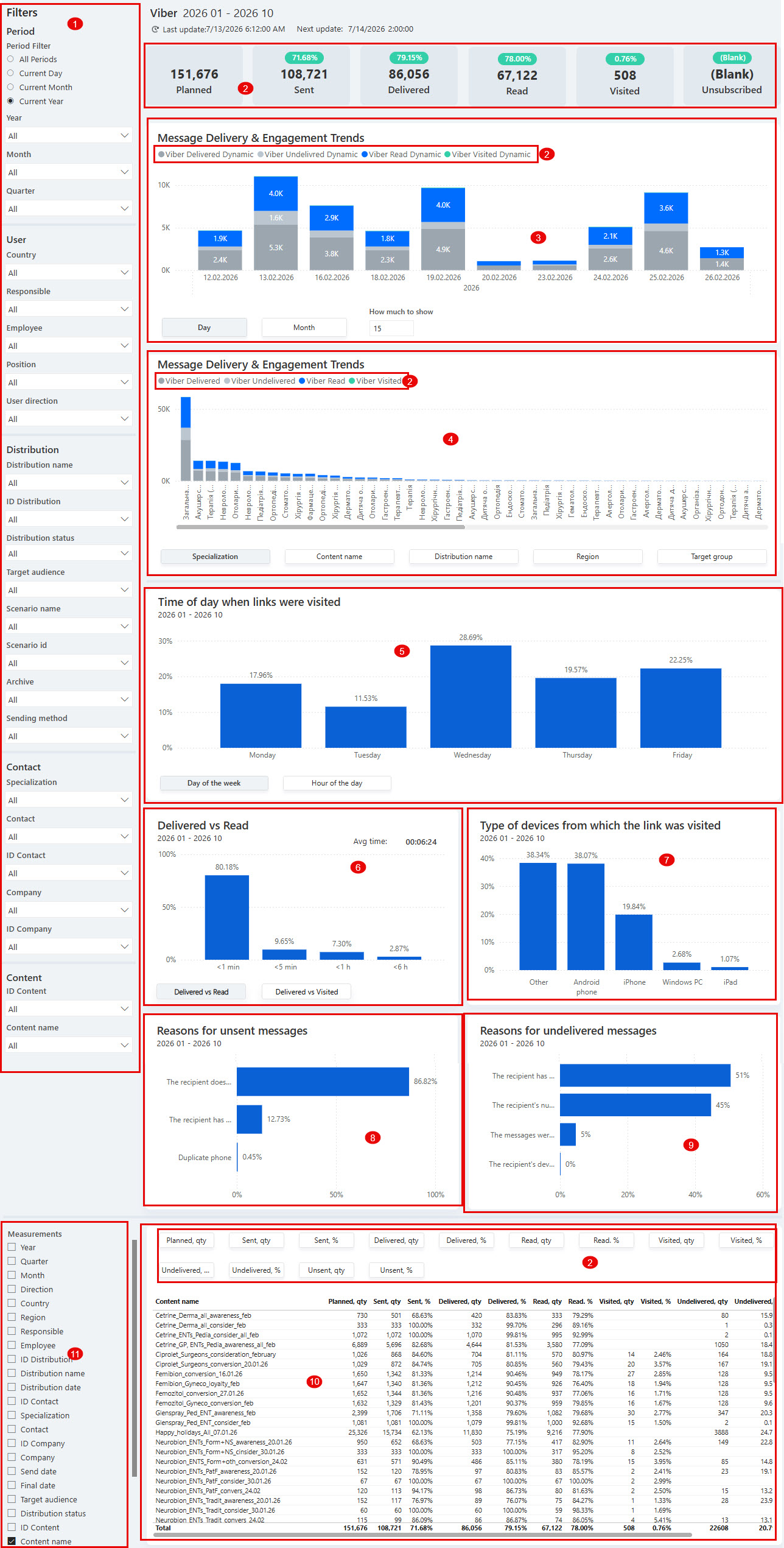Open the Quarter filter dropdown

pos(68,209)
